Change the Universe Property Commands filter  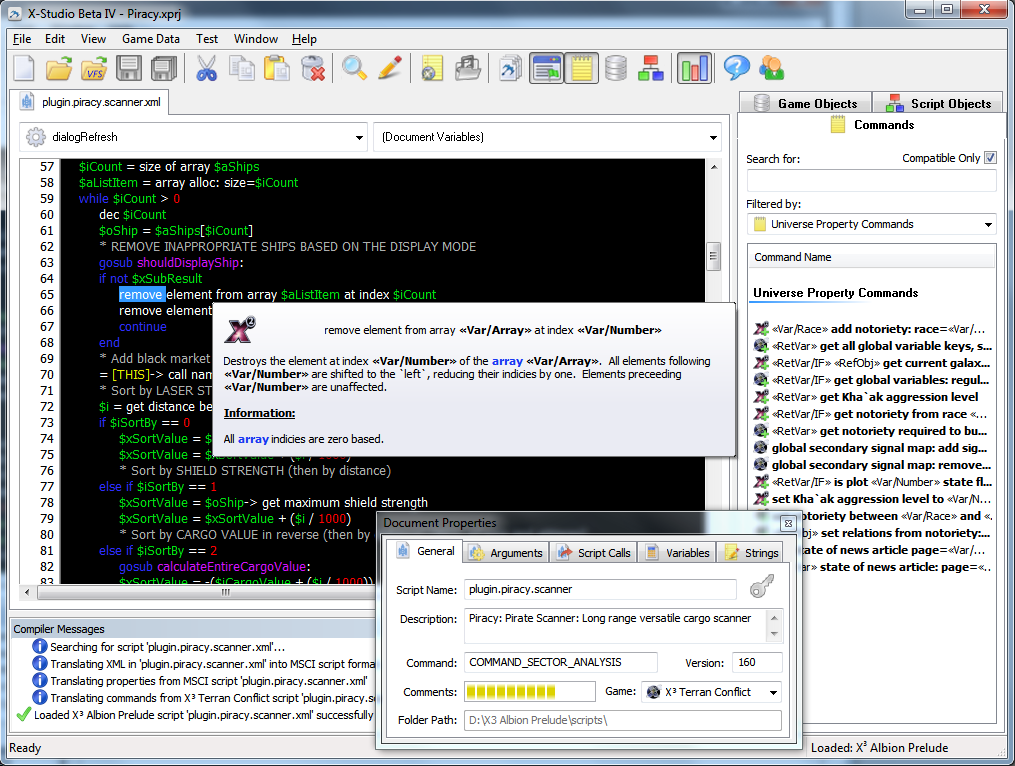point(988,224)
